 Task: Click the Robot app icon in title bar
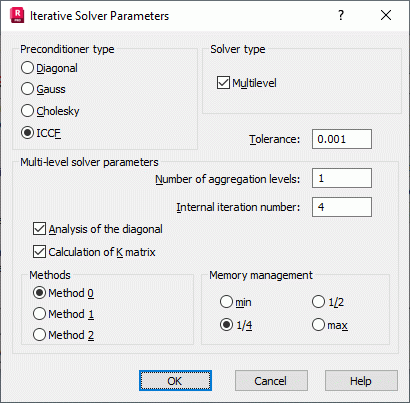(17, 16)
